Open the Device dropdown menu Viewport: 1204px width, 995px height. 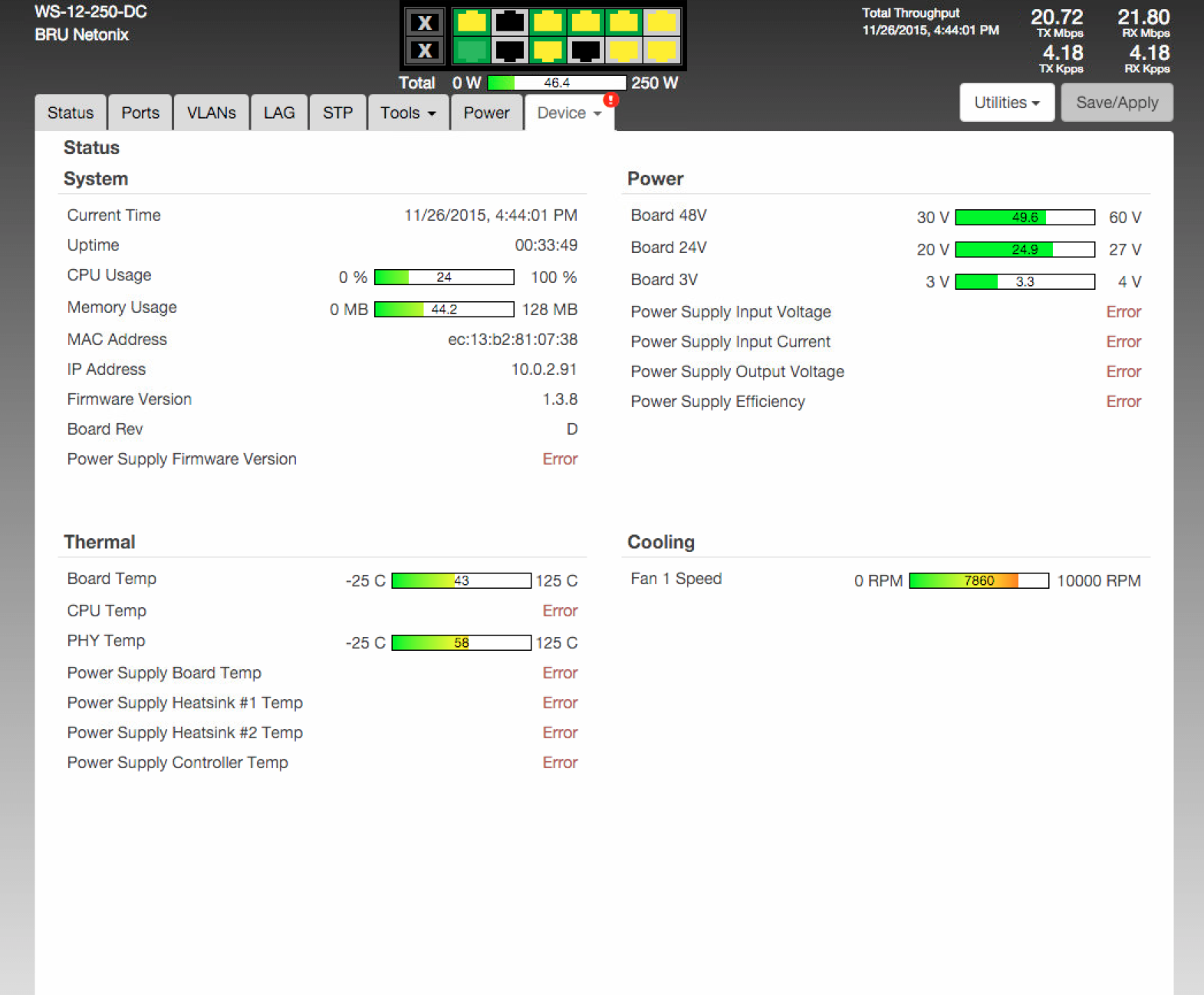point(569,113)
